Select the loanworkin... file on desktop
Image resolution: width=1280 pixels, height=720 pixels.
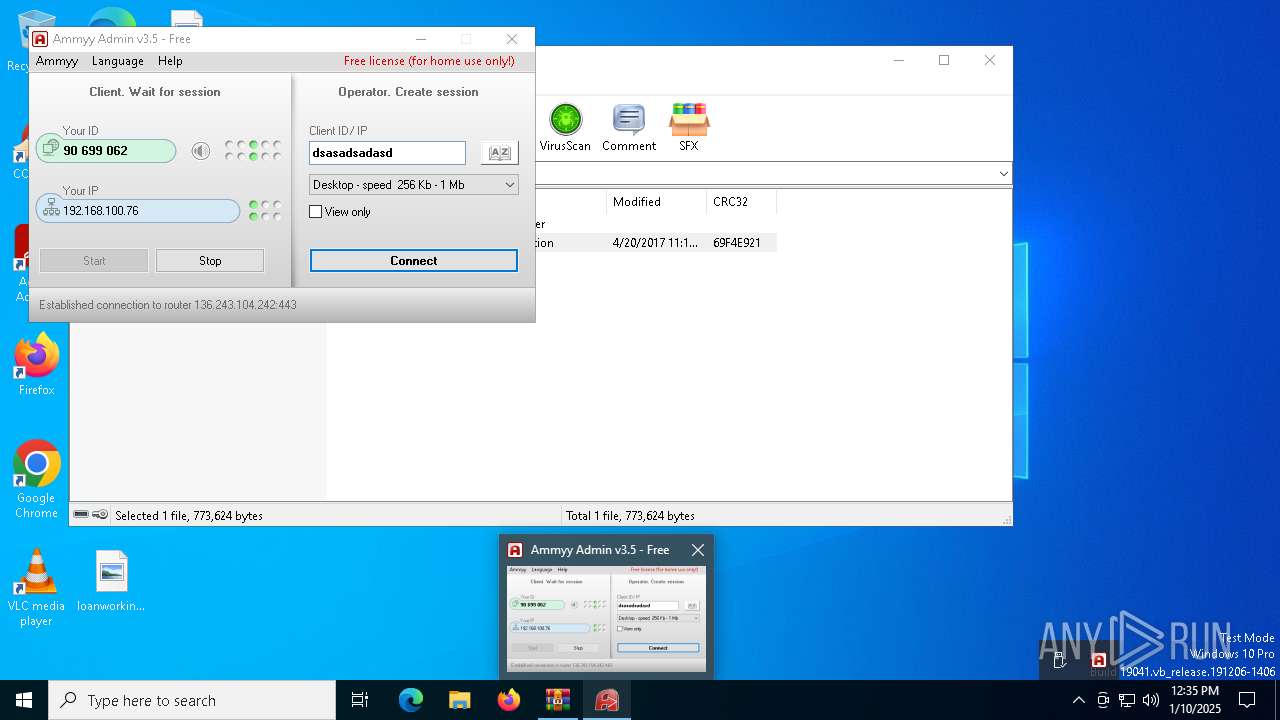(111, 581)
